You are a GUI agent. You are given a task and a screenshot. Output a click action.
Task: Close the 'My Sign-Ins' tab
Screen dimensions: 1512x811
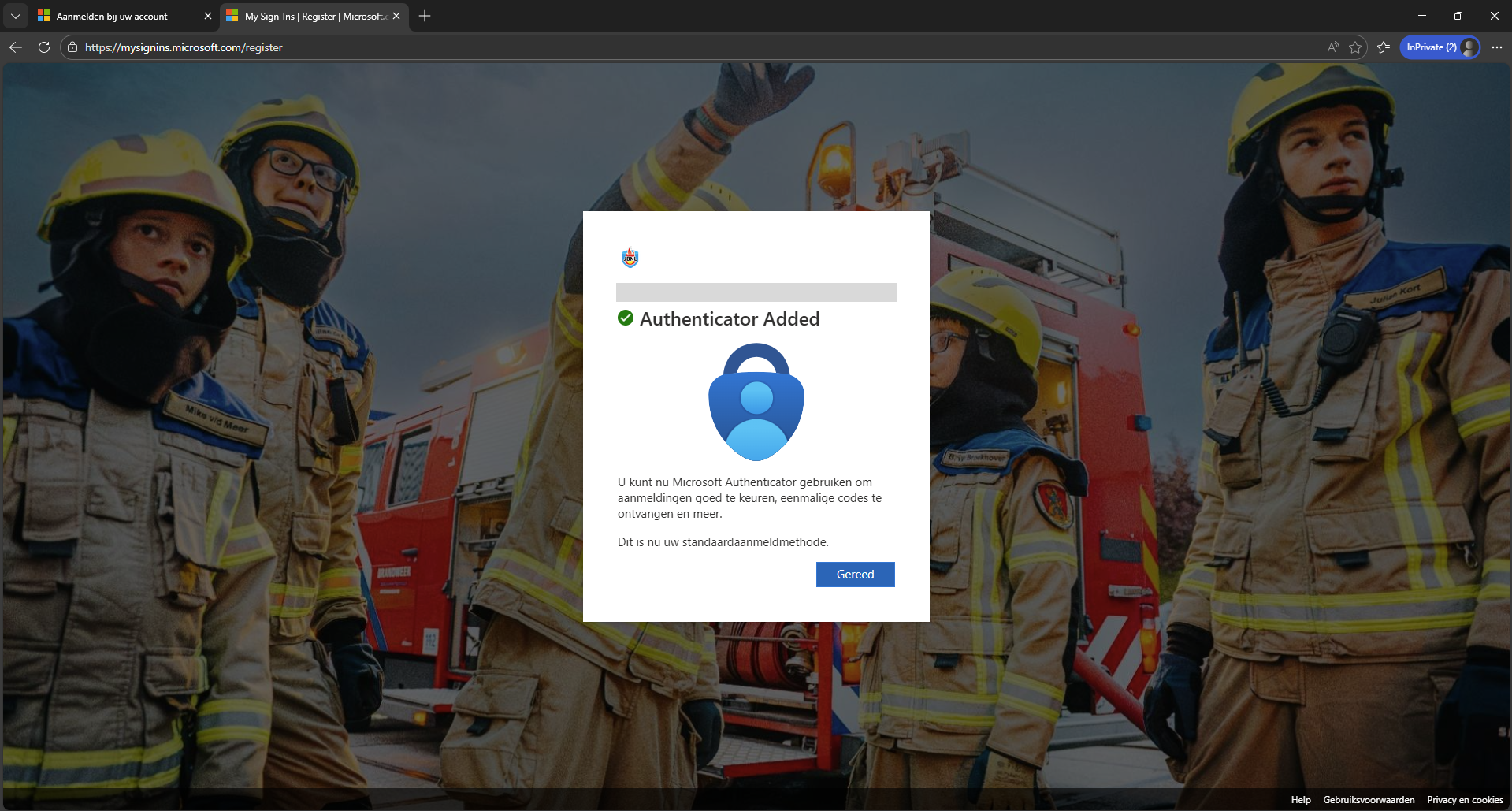(x=396, y=16)
